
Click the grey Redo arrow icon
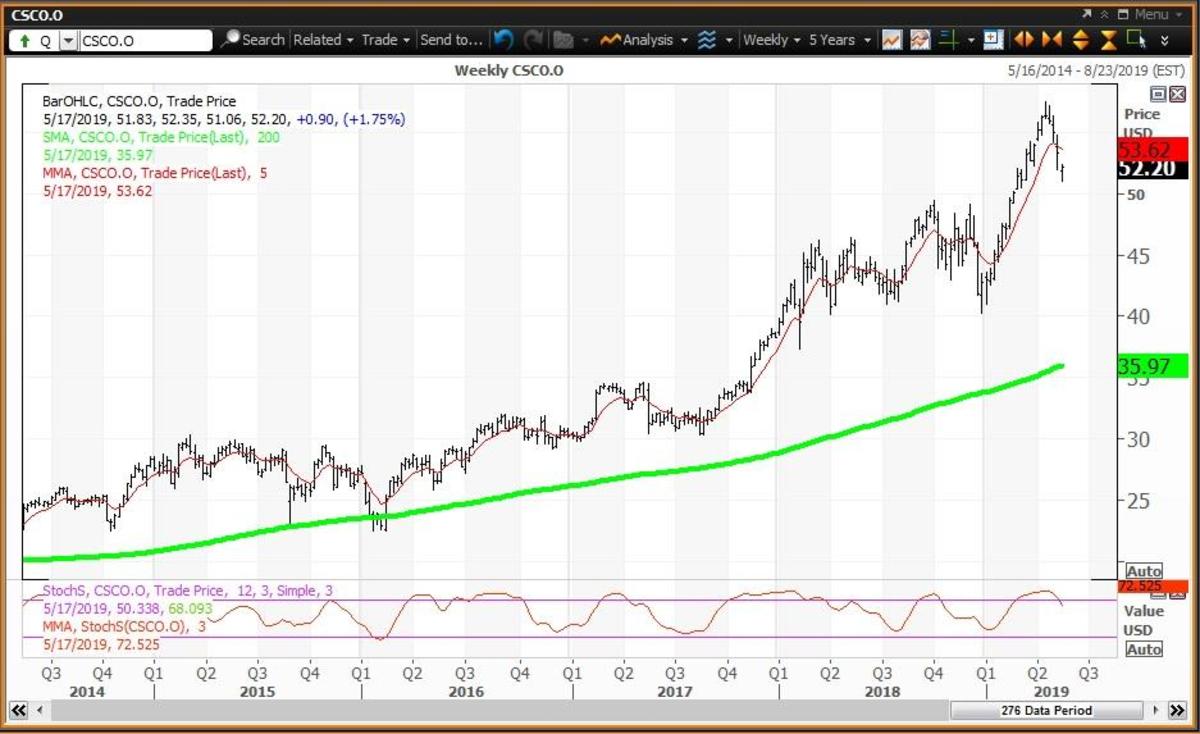pyautogui.click(x=533, y=40)
